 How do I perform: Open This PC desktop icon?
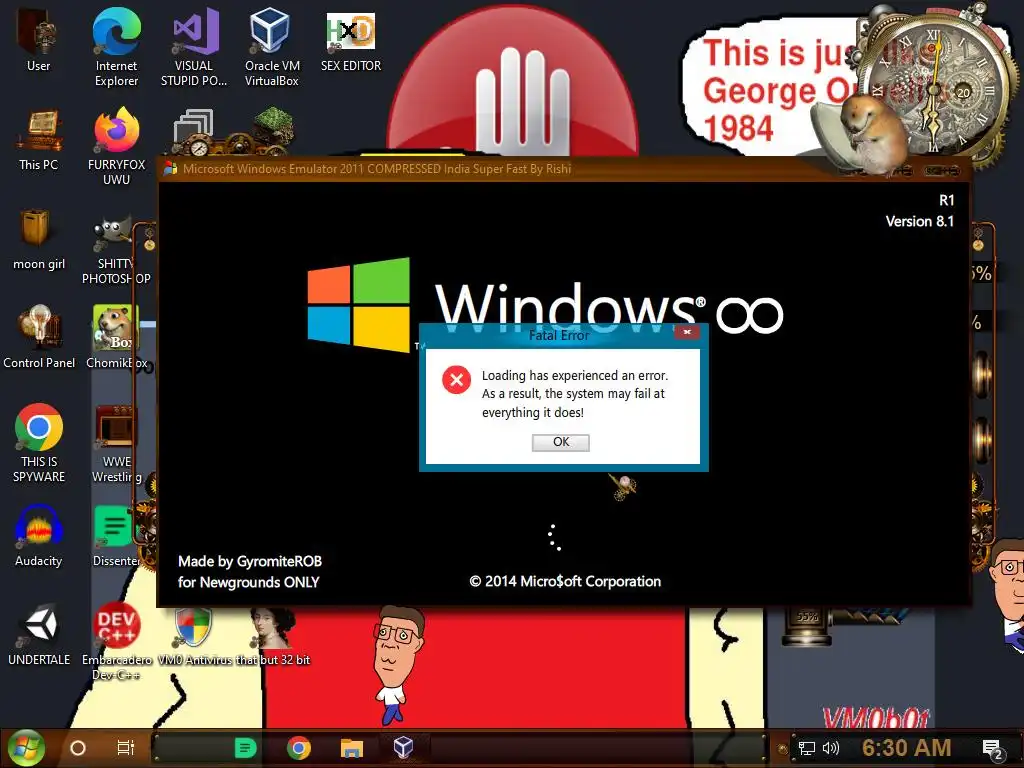39,140
